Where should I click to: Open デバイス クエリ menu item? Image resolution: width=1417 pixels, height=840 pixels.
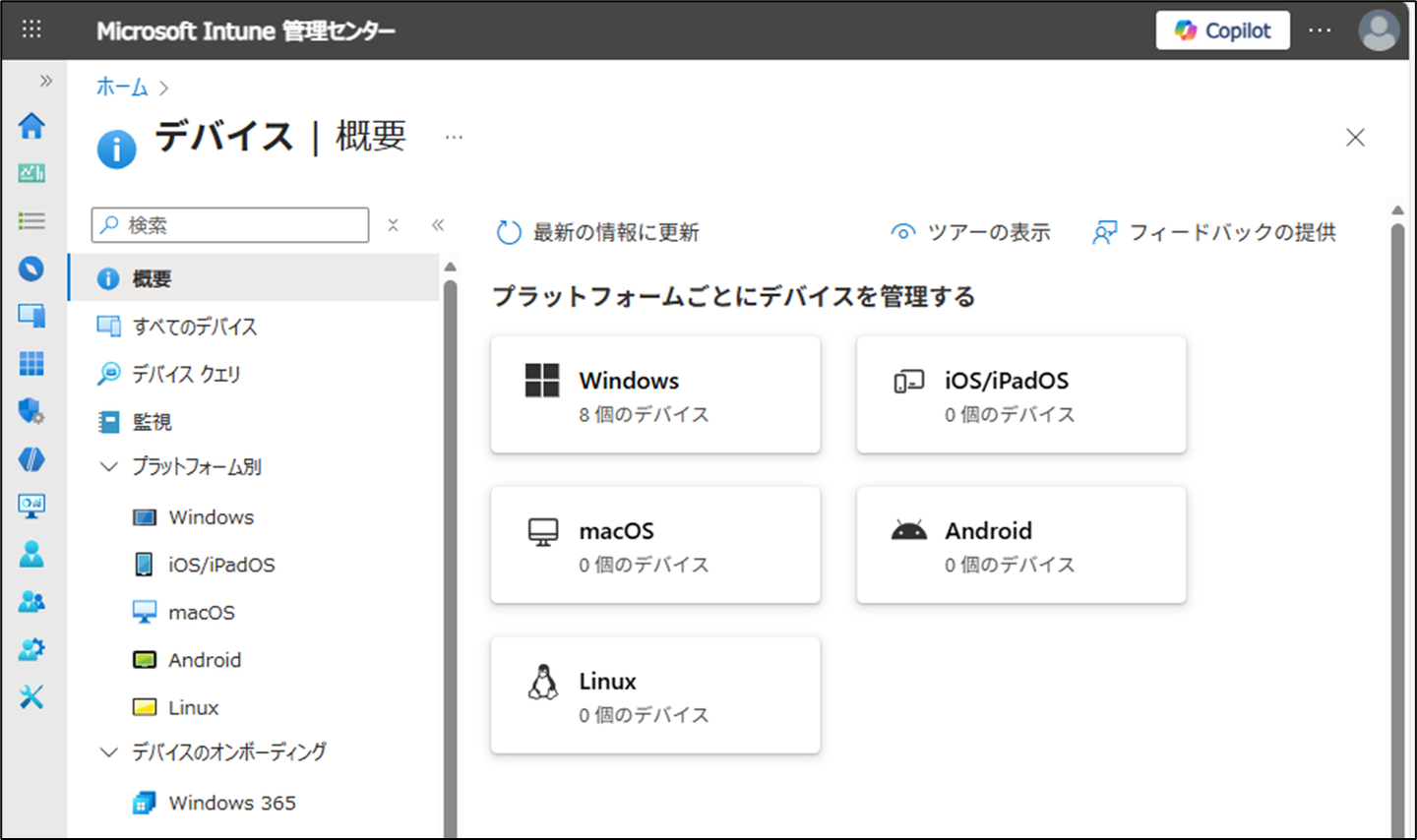(186, 374)
